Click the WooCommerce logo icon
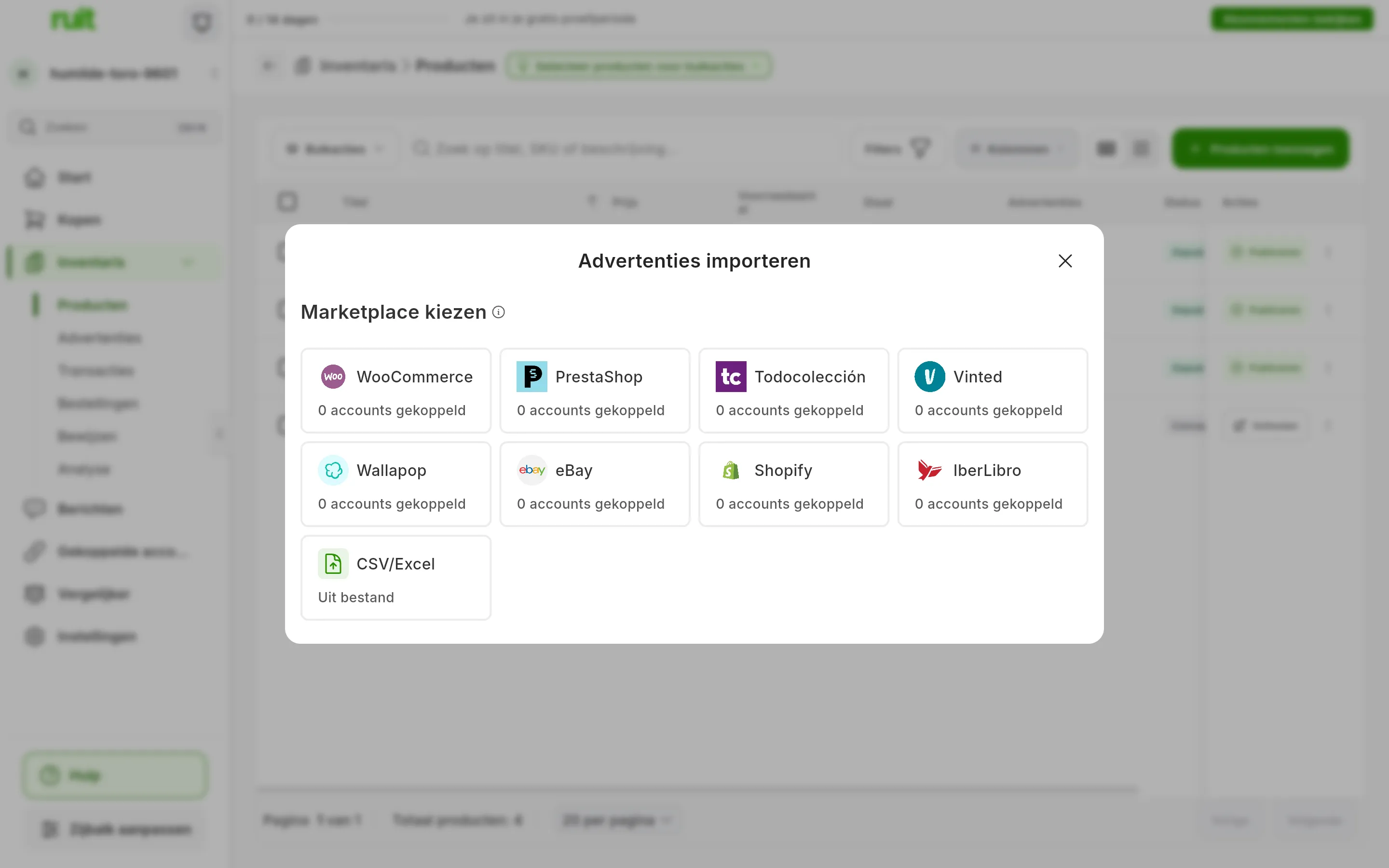1389x868 pixels. click(x=333, y=377)
